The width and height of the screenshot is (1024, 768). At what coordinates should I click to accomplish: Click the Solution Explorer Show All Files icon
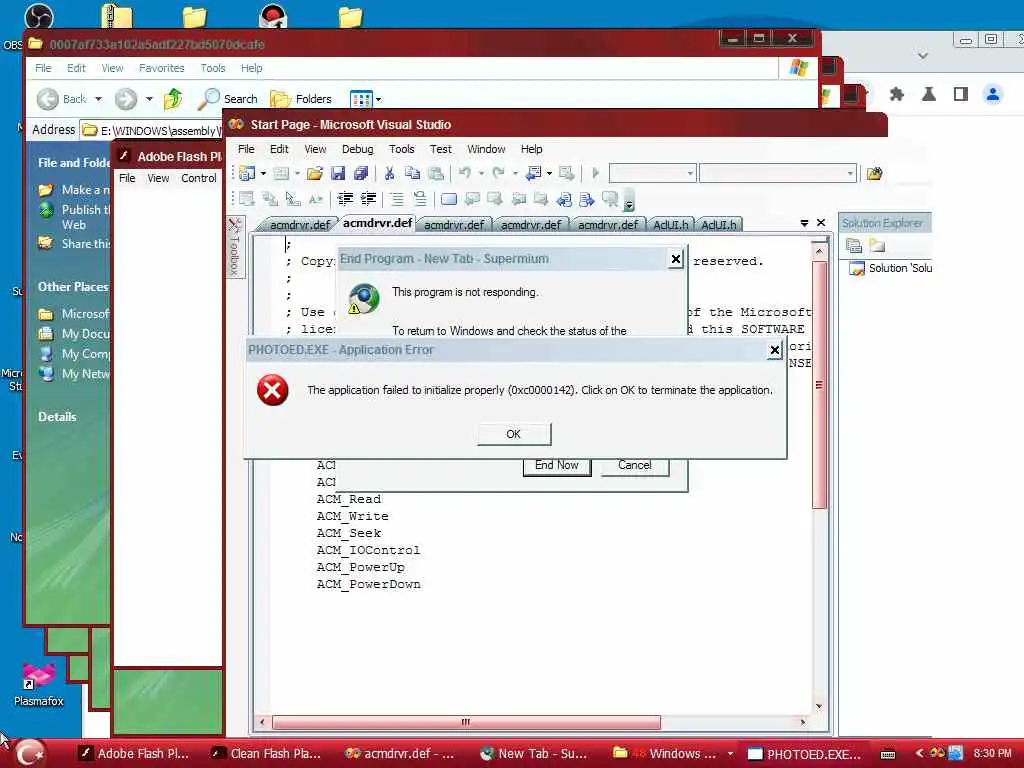coord(877,246)
